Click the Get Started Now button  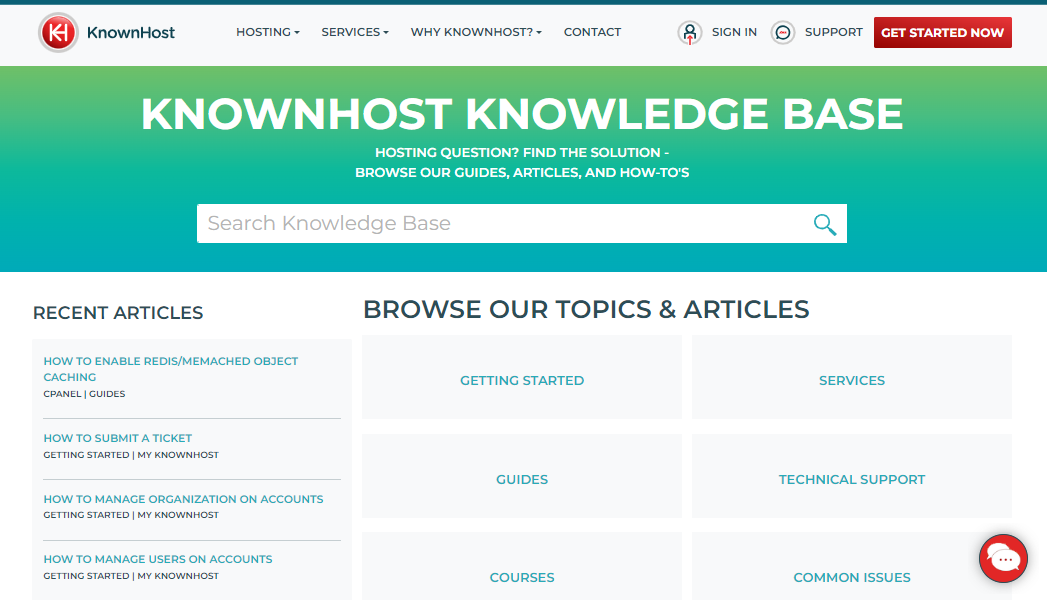pos(942,33)
